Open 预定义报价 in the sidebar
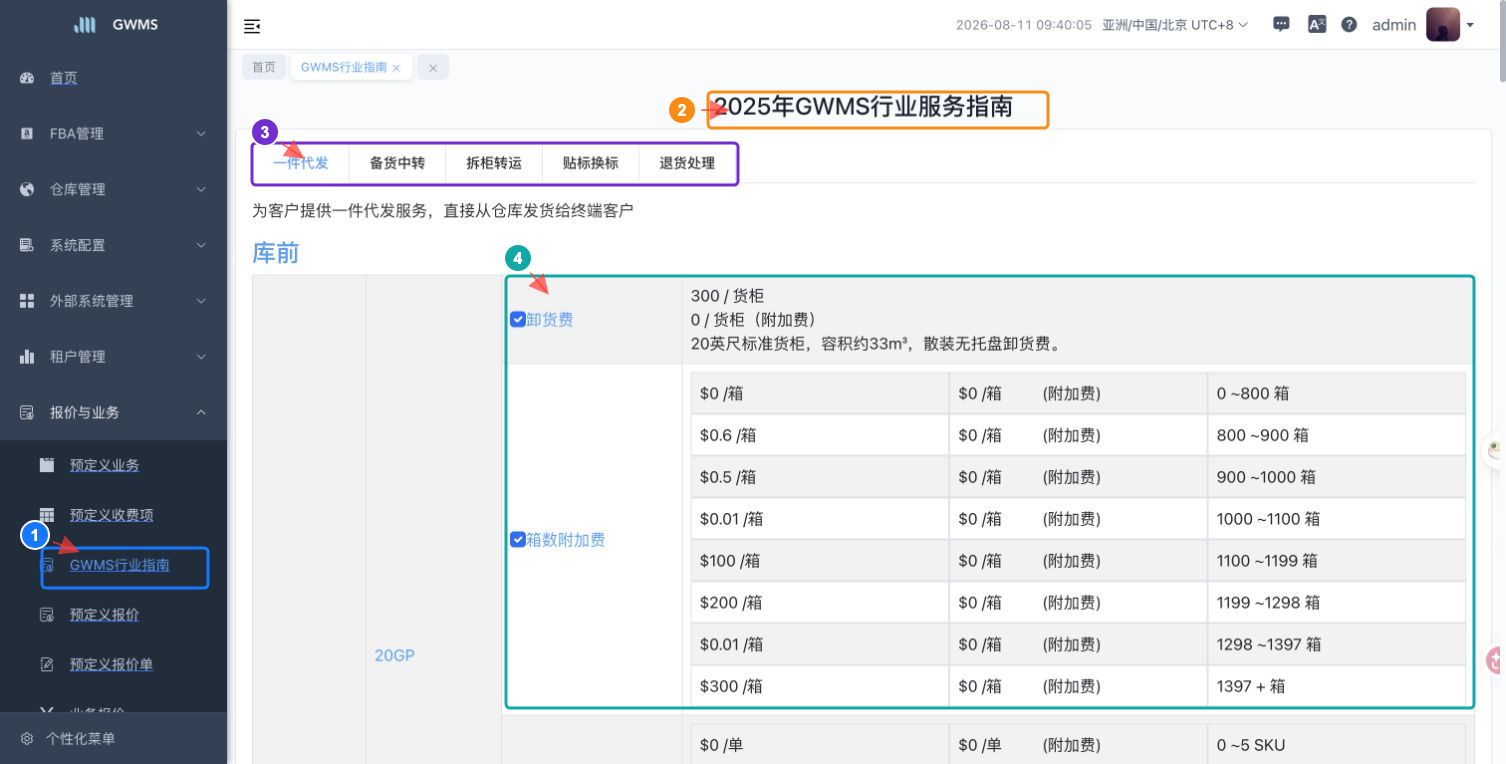1506x764 pixels. 104,615
